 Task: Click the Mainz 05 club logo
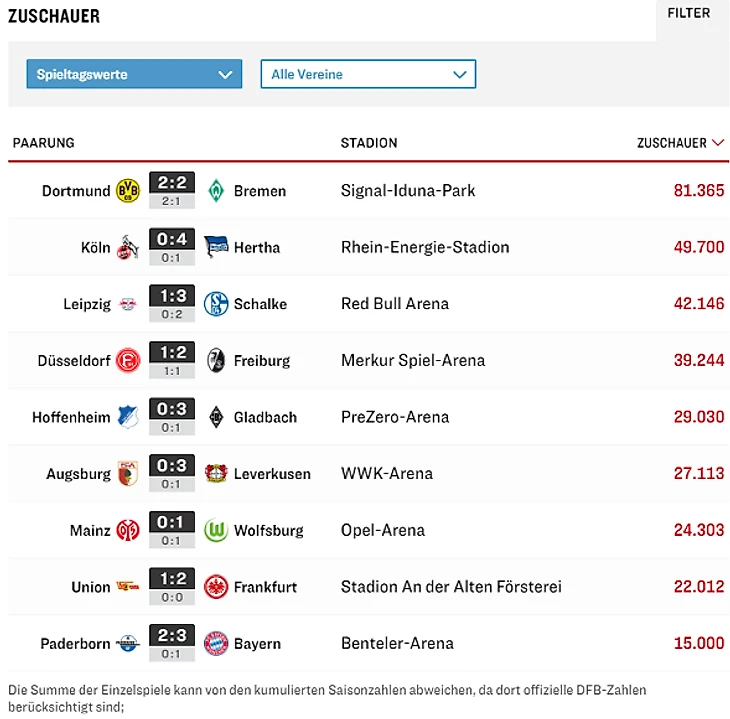128,530
